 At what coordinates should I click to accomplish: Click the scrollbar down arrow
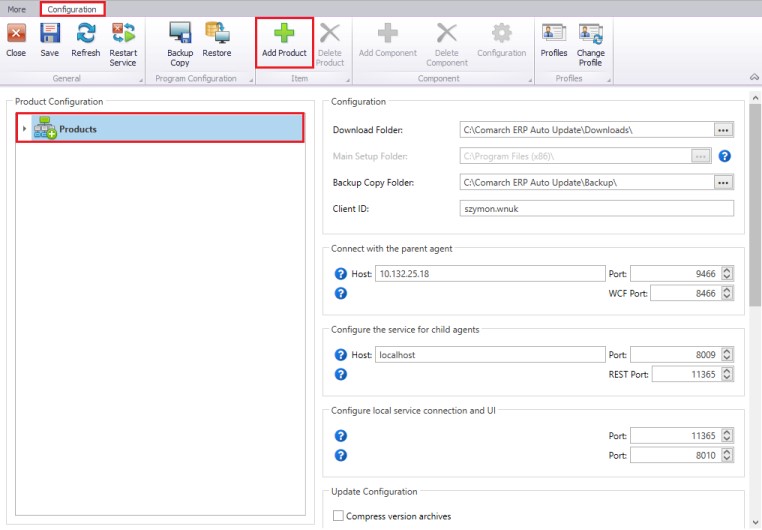pos(755,522)
